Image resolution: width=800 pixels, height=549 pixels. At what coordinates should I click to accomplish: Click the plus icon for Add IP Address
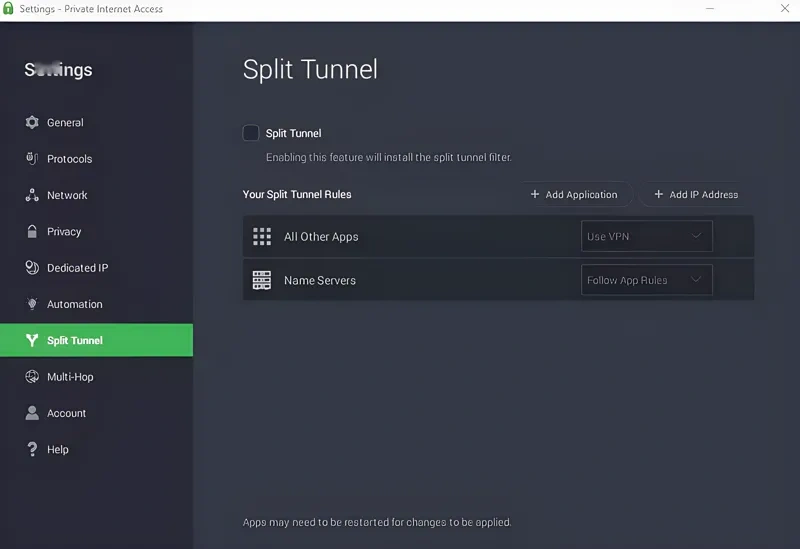(x=659, y=194)
